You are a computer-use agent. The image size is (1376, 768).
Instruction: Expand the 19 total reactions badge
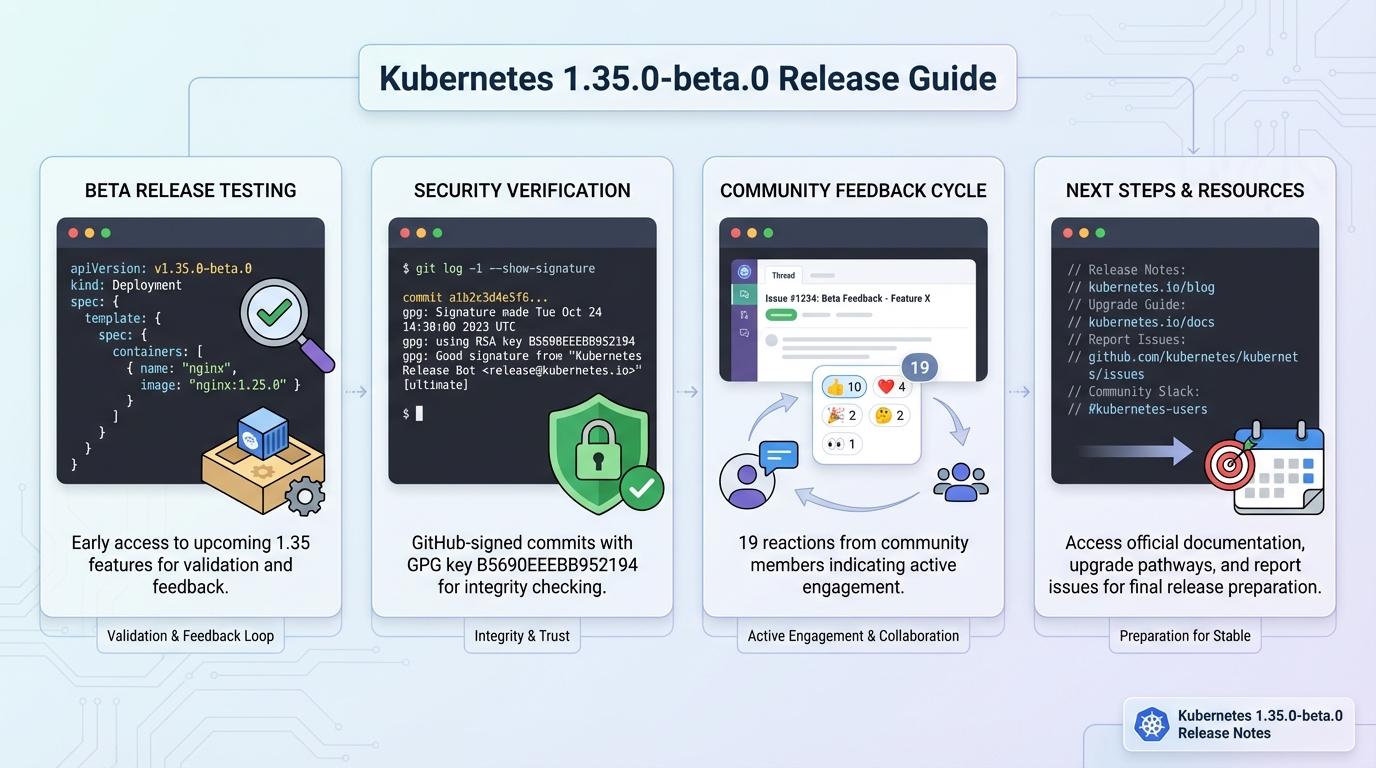(x=918, y=367)
